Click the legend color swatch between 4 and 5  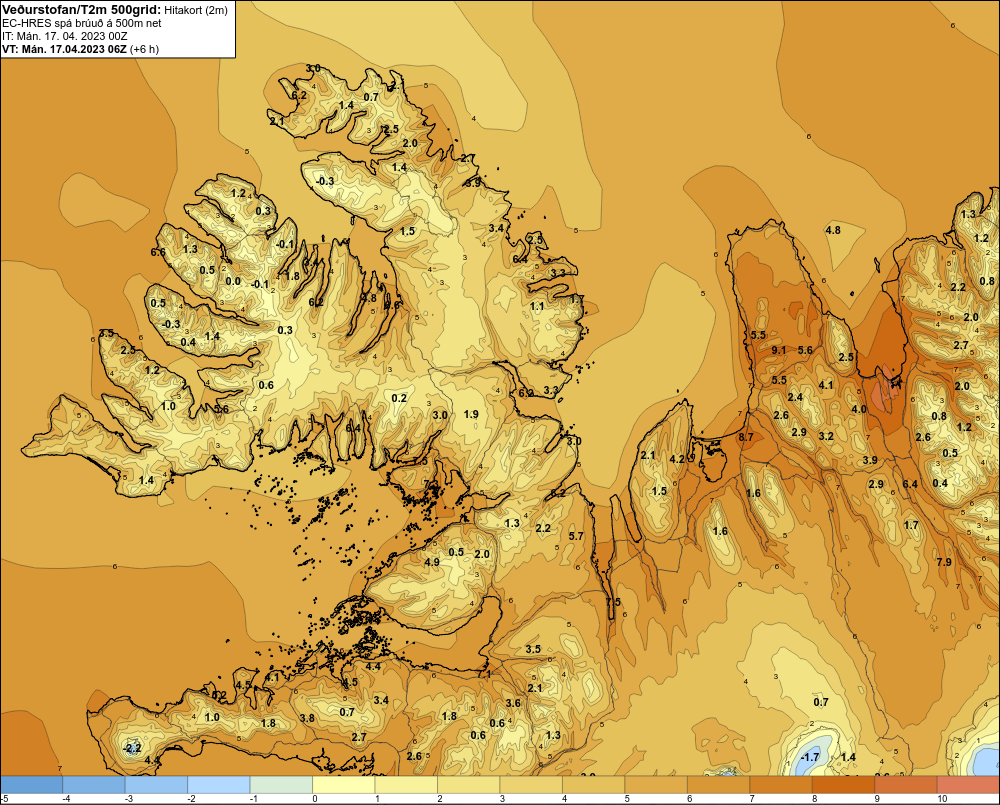pos(594,784)
